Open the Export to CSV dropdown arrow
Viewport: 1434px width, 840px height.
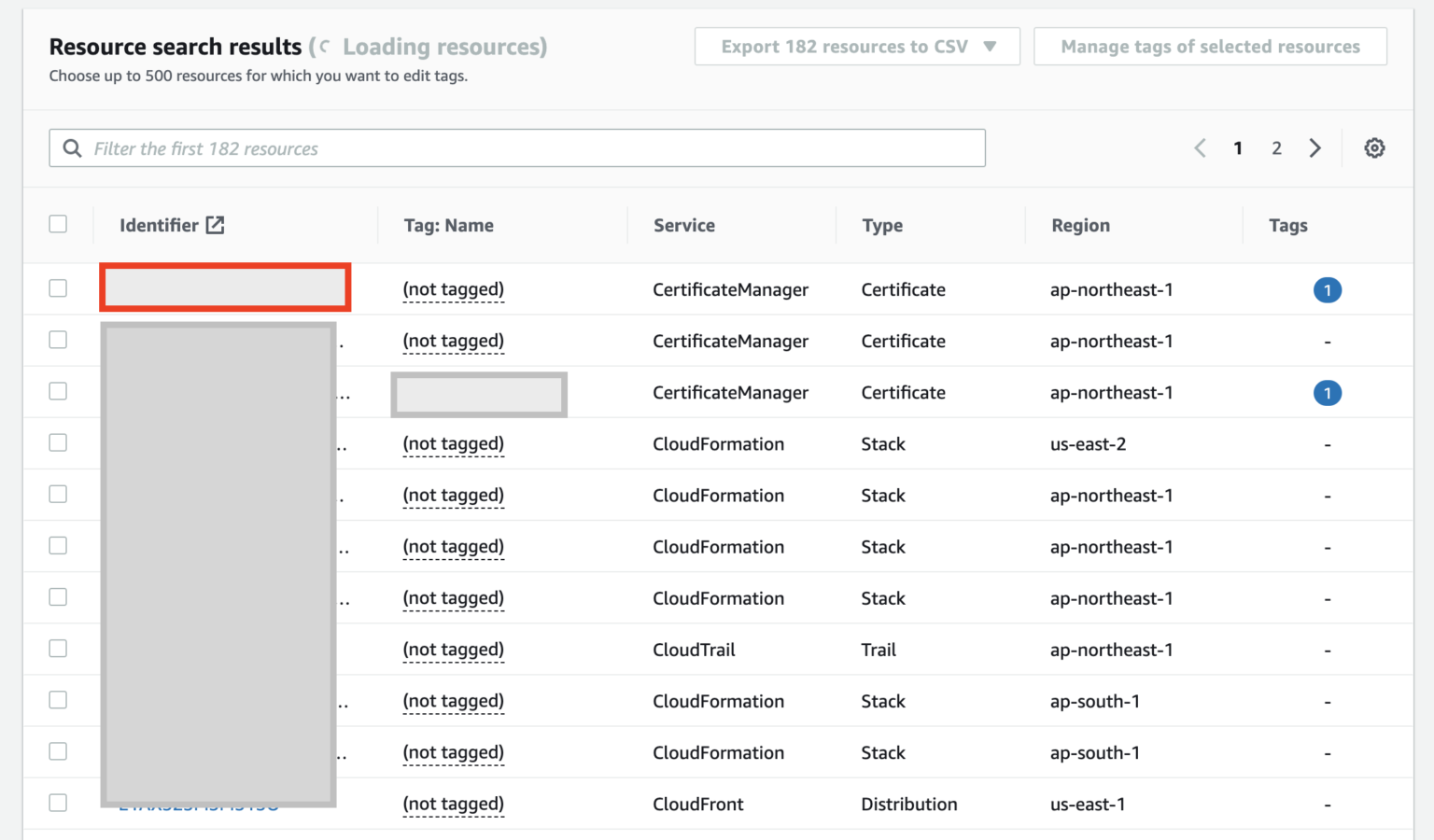(x=990, y=46)
